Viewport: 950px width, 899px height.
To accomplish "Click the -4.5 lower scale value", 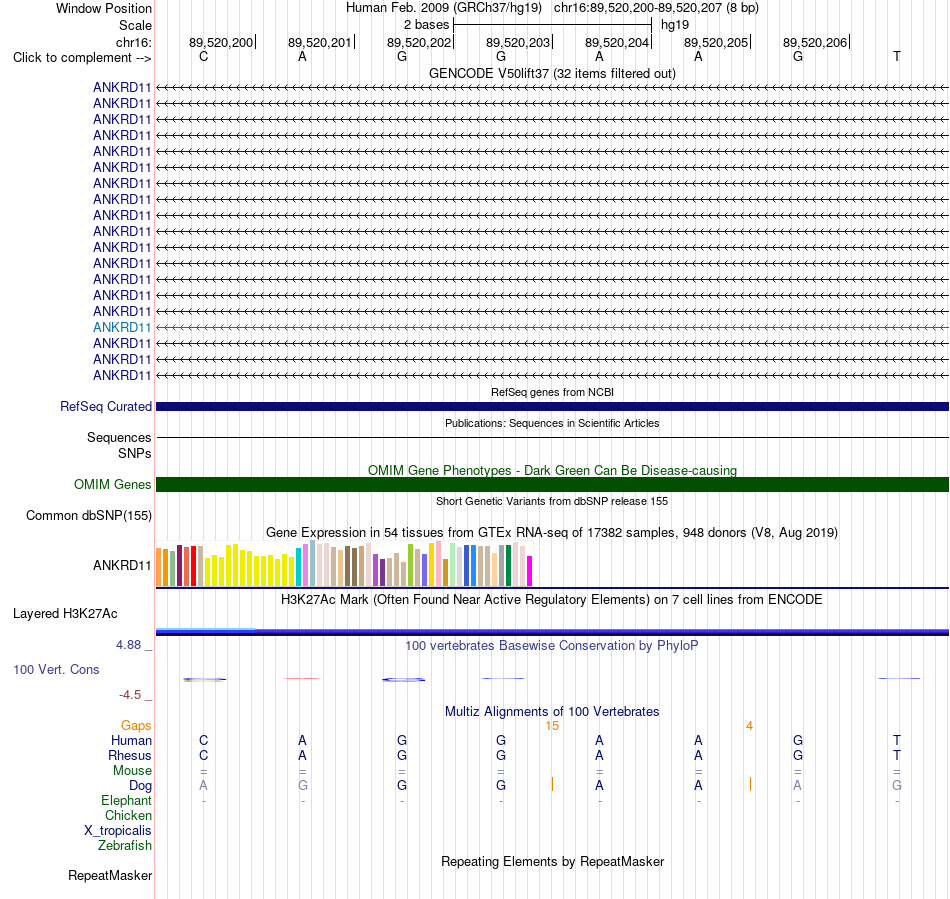I will (x=130, y=695).
